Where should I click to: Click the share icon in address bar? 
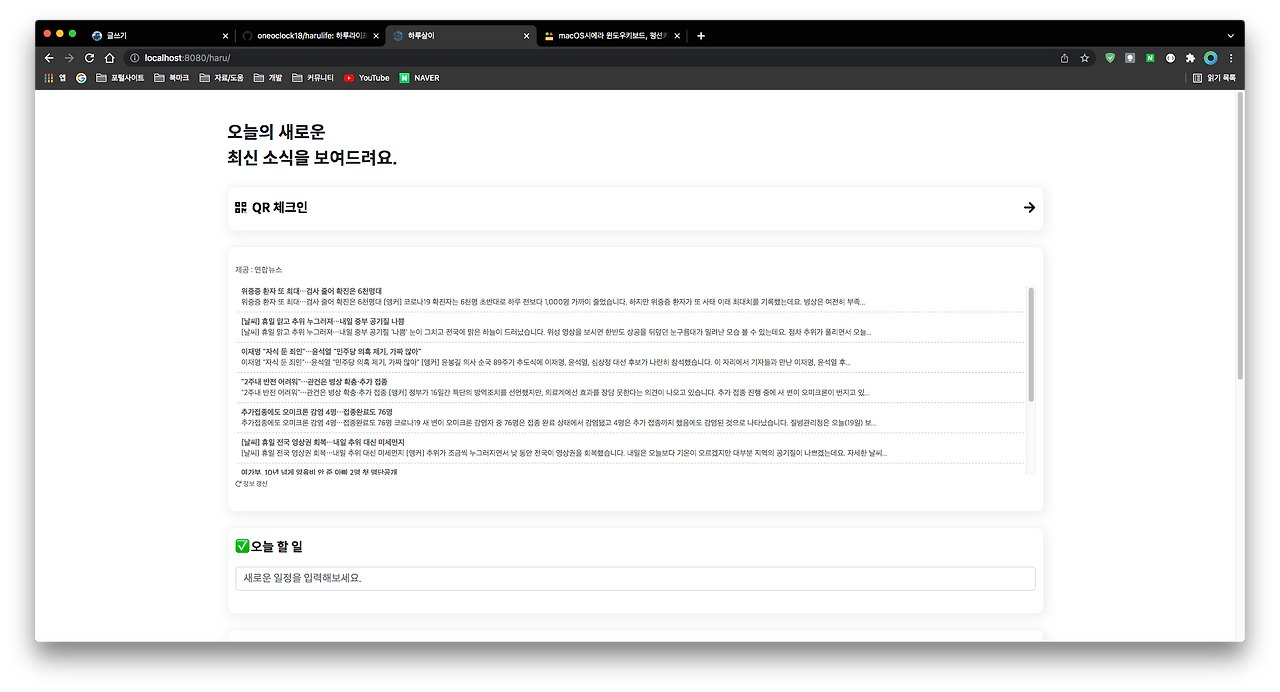point(1064,58)
